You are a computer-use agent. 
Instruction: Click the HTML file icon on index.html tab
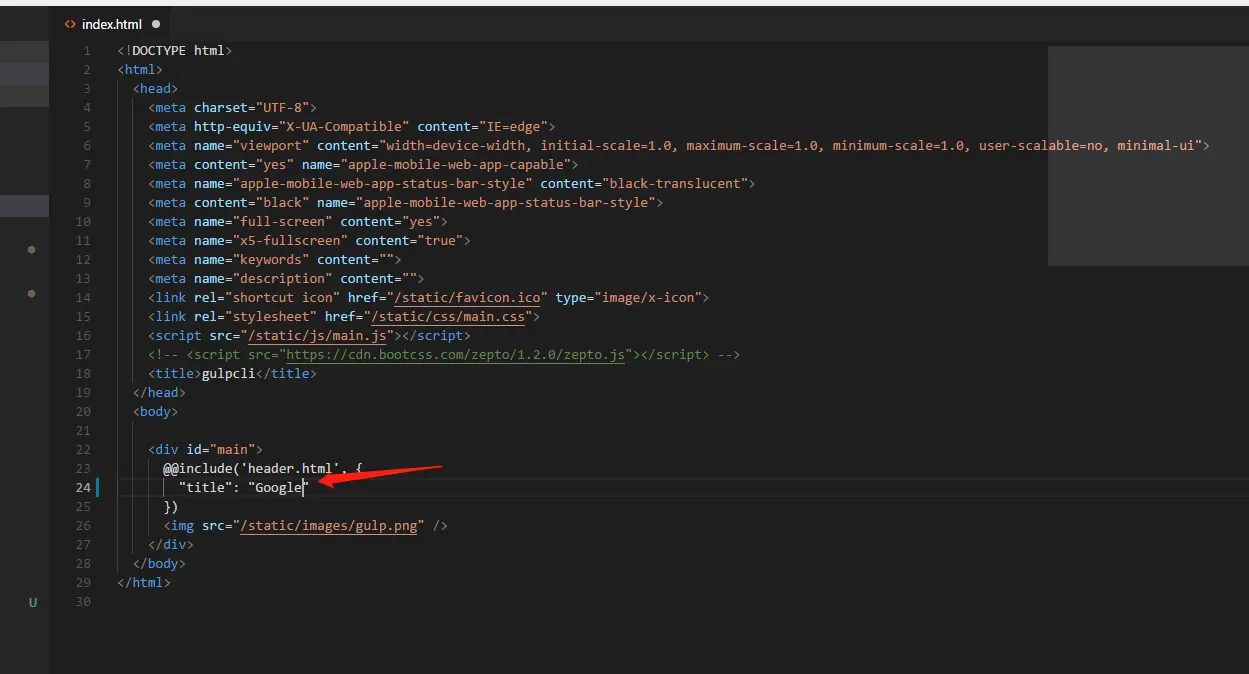pos(70,24)
